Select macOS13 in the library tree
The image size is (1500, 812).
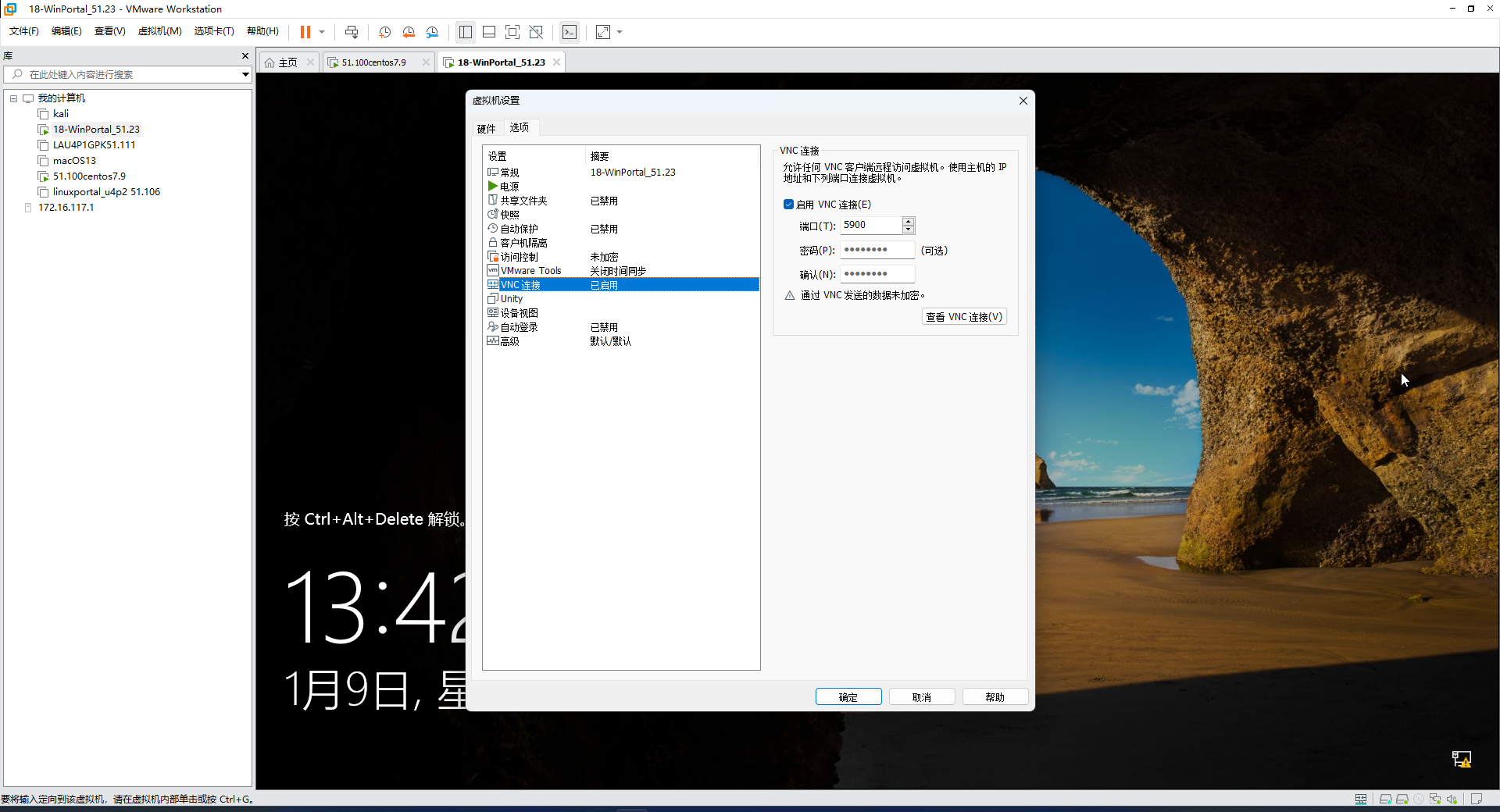tap(74, 161)
